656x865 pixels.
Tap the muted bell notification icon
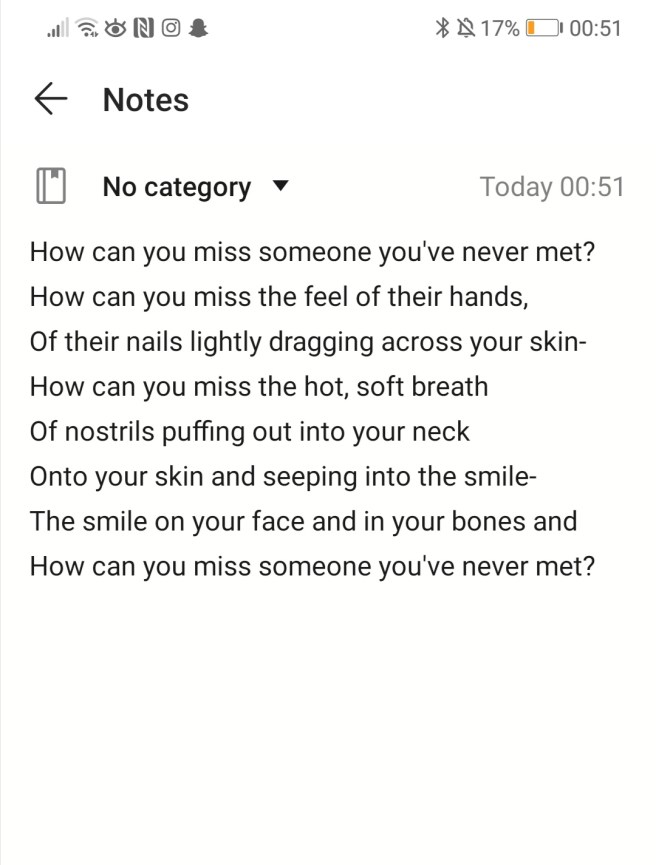pos(464,28)
